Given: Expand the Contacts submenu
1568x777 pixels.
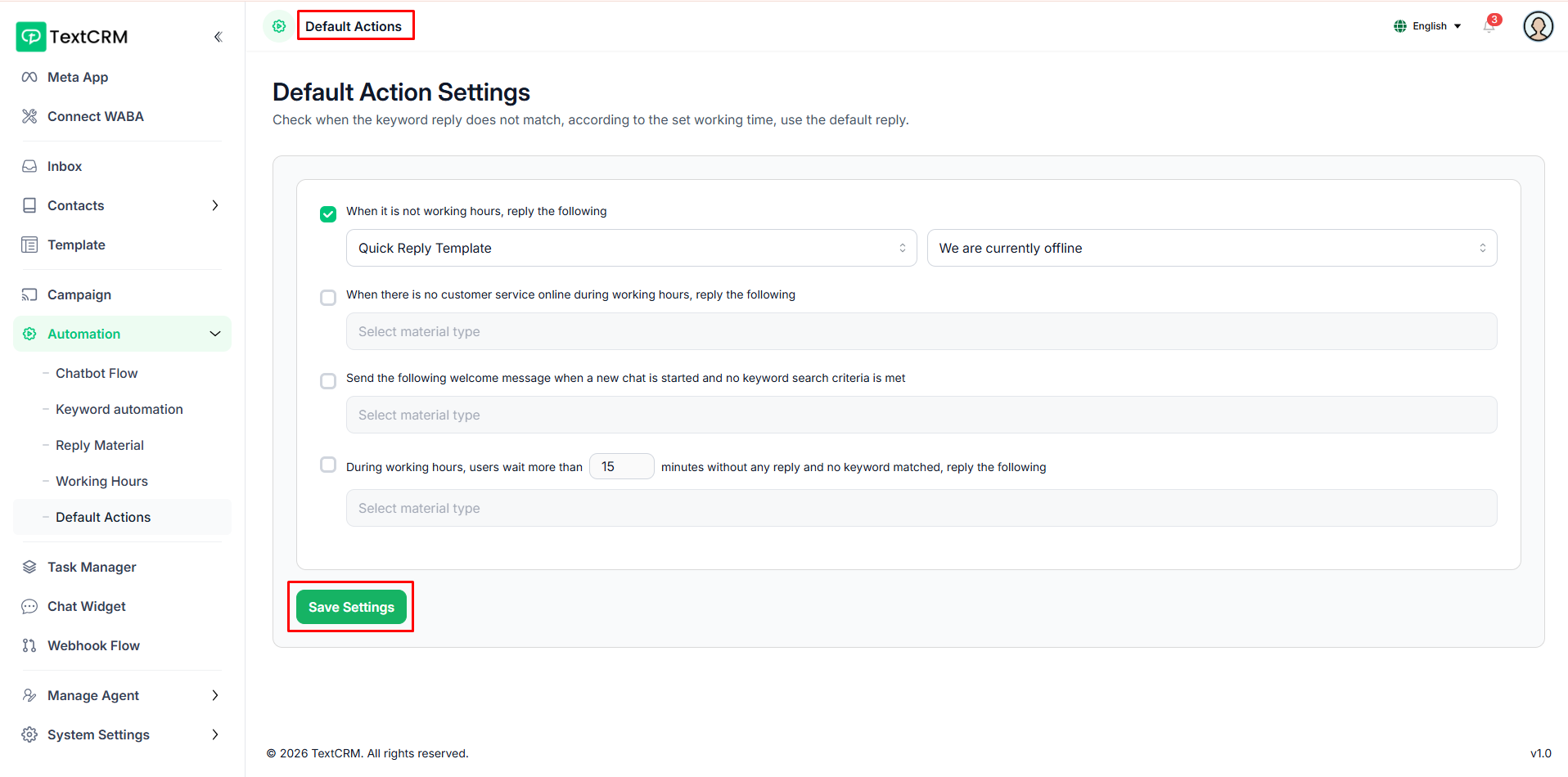Looking at the screenshot, I should coord(215,205).
